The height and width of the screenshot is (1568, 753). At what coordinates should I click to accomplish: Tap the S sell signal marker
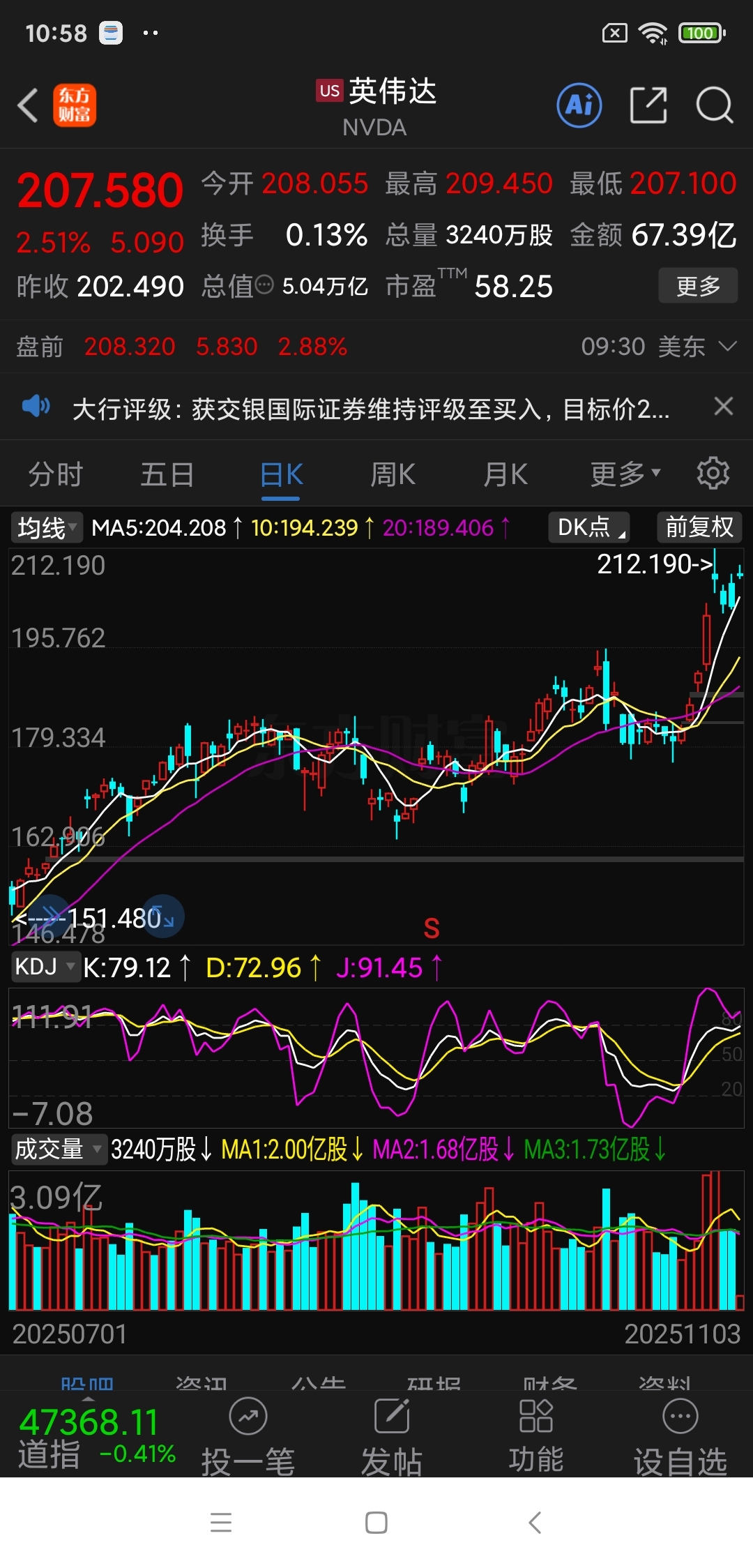click(432, 928)
